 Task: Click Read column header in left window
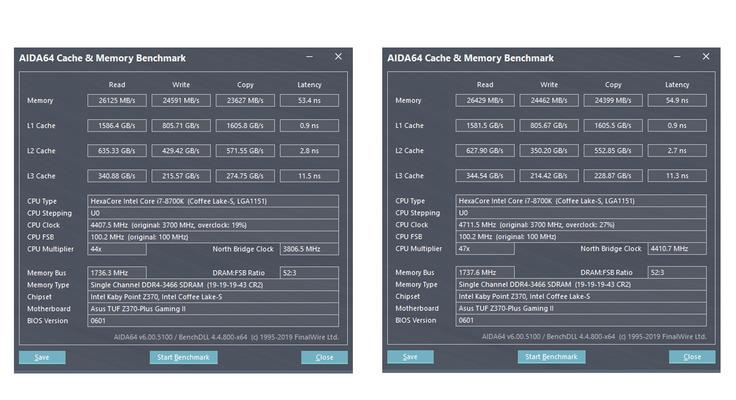point(117,85)
